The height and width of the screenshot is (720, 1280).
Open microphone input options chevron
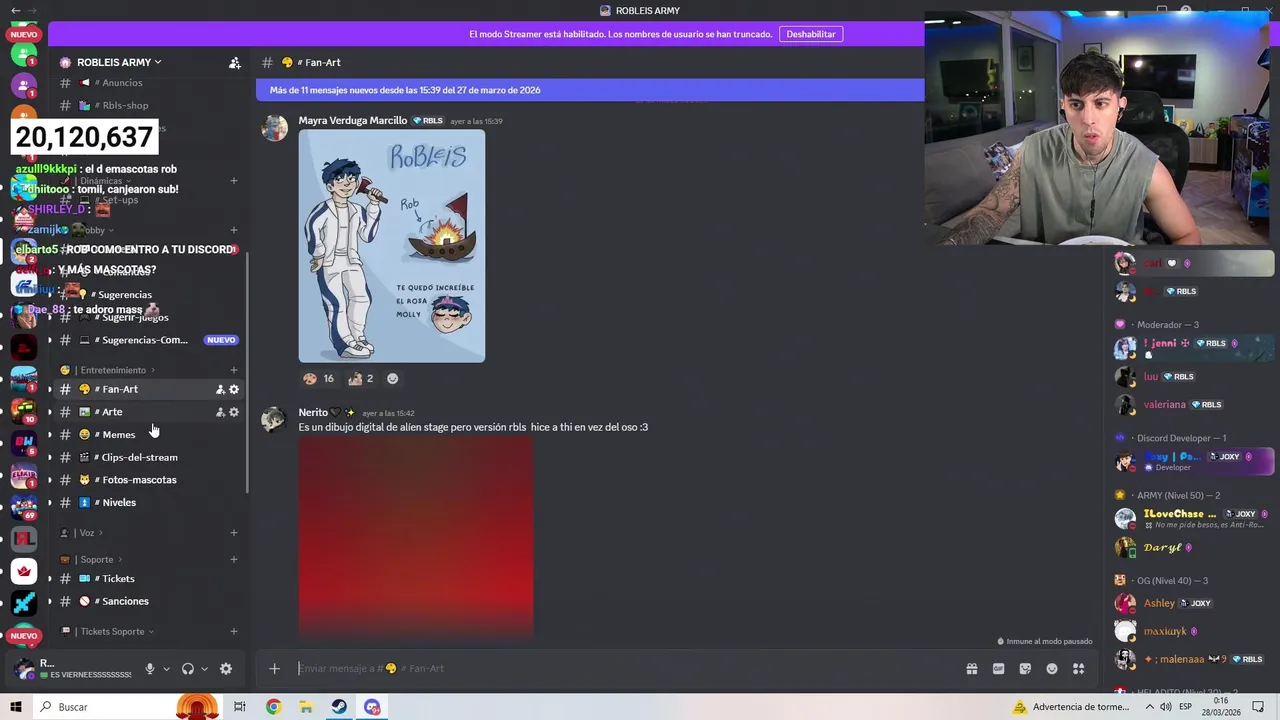pyautogui.click(x=166, y=669)
